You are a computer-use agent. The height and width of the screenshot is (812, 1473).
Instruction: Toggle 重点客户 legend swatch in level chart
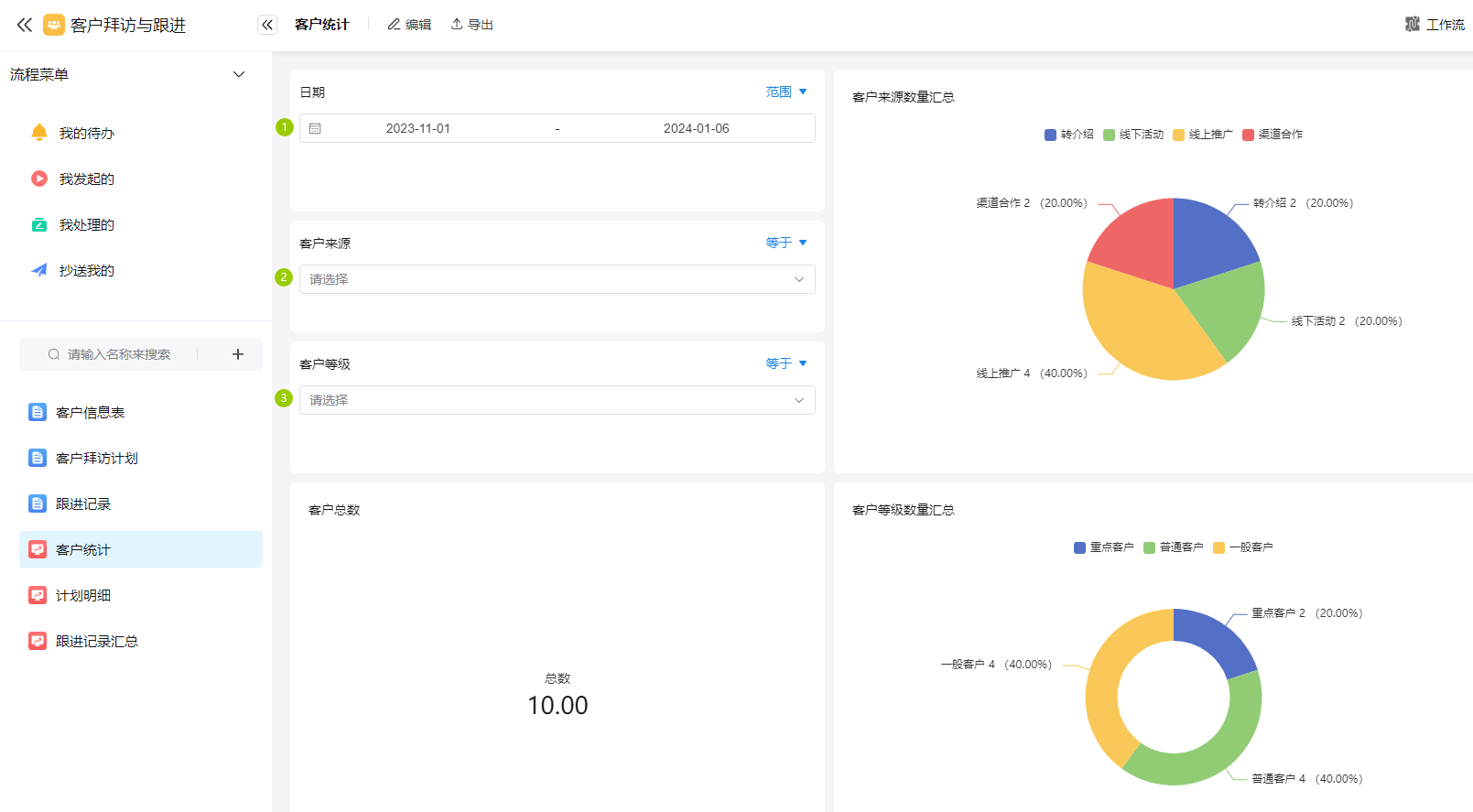[x=1079, y=547]
